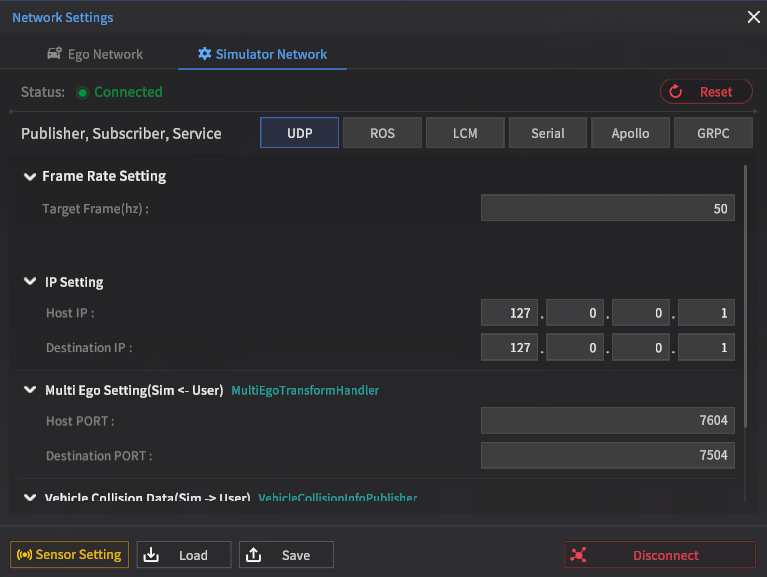Click the settings panel vertical scrollbar
Image resolution: width=767 pixels, height=577 pixels.
745,300
